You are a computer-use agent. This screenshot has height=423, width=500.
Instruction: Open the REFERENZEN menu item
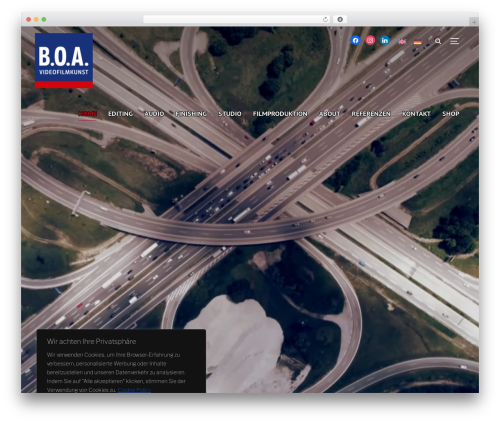pyautogui.click(x=371, y=114)
